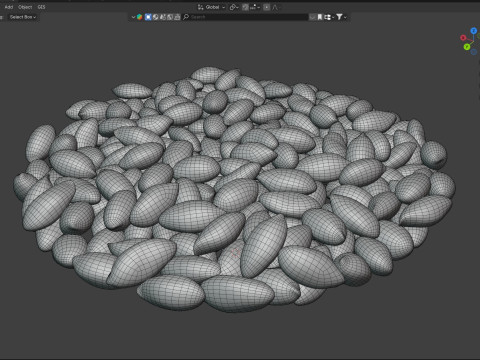480x360 pixels.
Task: Open the Select Box tool dropdown
Action: (x=23, y=17)
